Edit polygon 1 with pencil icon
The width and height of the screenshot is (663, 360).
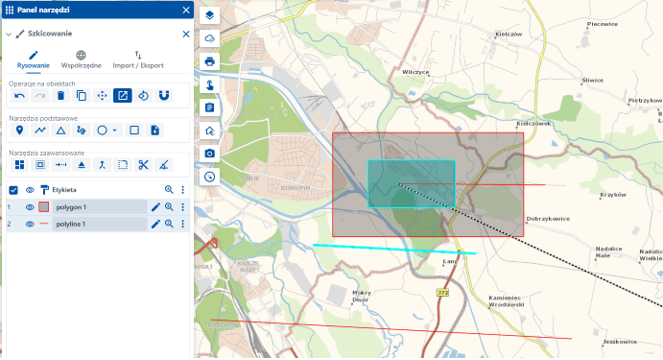tap(156, 207)
